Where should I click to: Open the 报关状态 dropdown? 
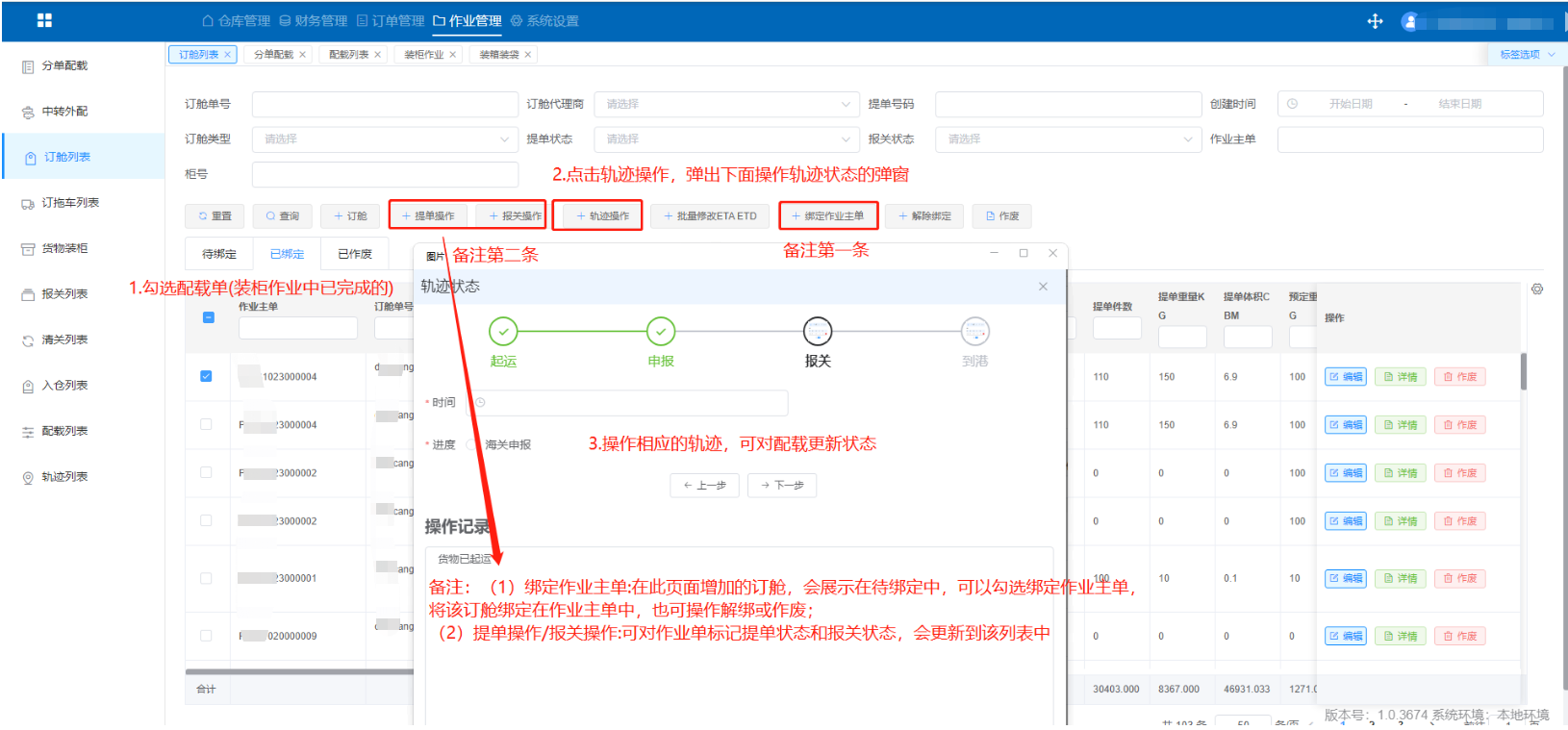click(1068, 139)
